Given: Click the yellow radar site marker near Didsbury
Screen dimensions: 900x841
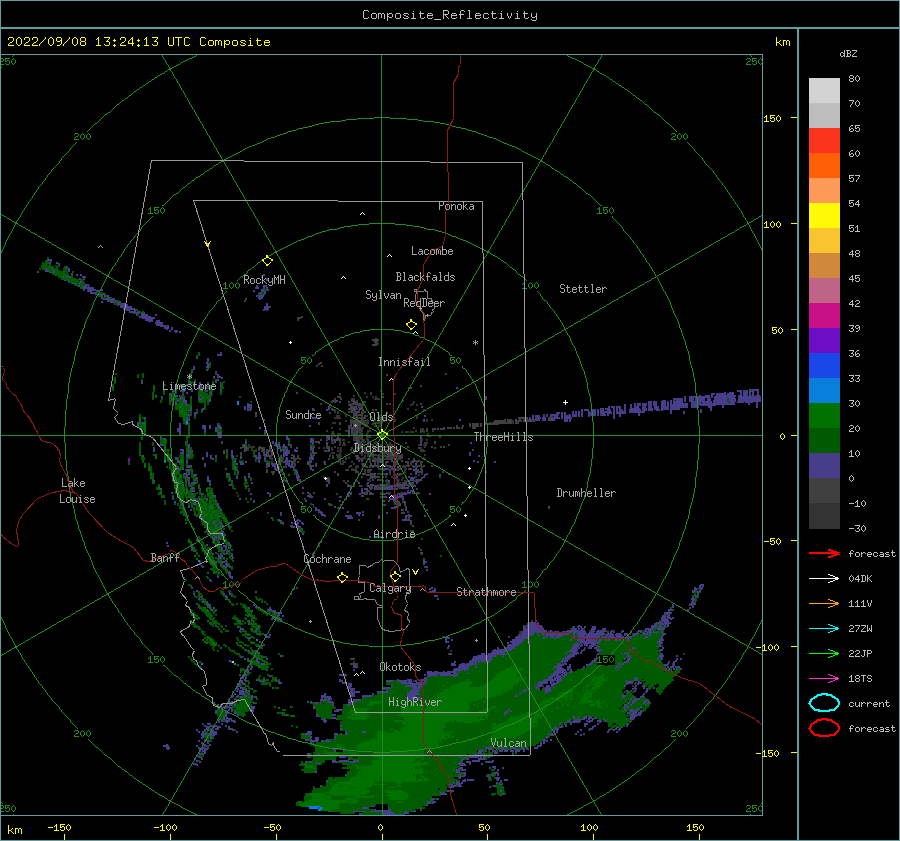Looking at the screenshot, I should [382, 435].
